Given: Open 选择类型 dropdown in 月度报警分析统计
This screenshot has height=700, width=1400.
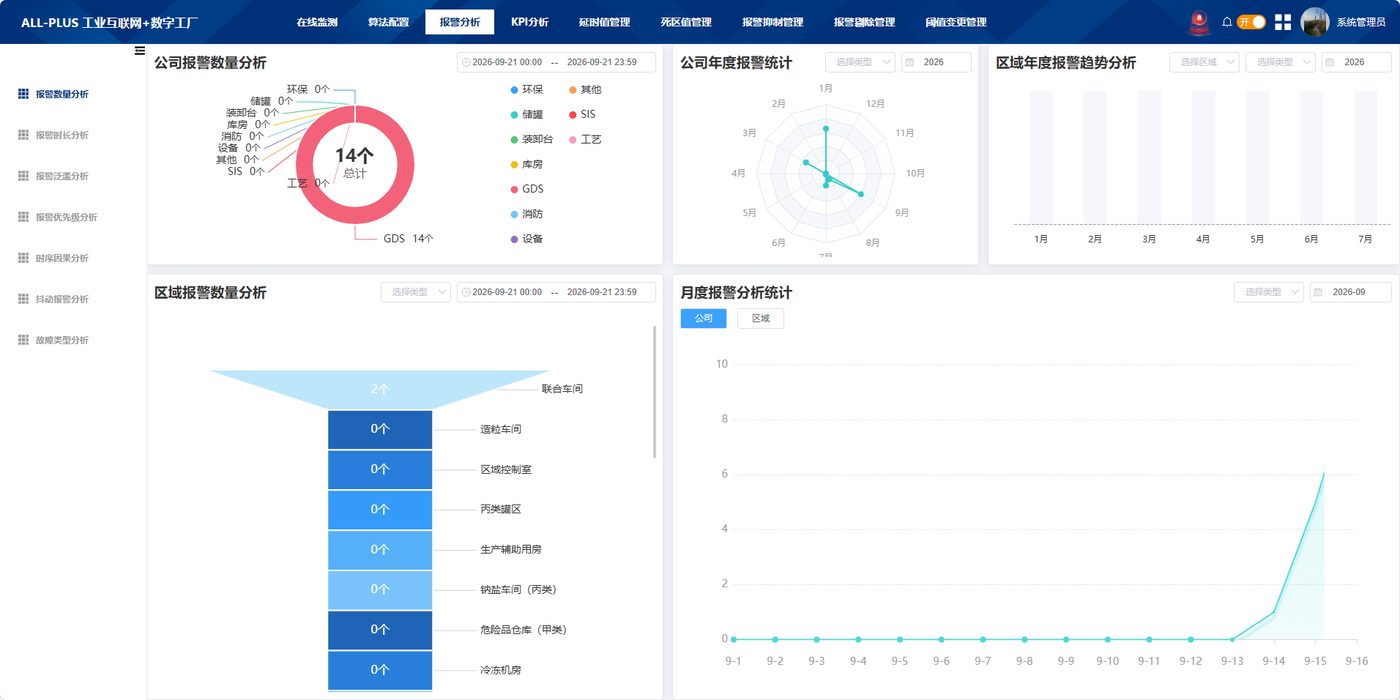Looking at the screenshot, I should tap(1269, 292).
